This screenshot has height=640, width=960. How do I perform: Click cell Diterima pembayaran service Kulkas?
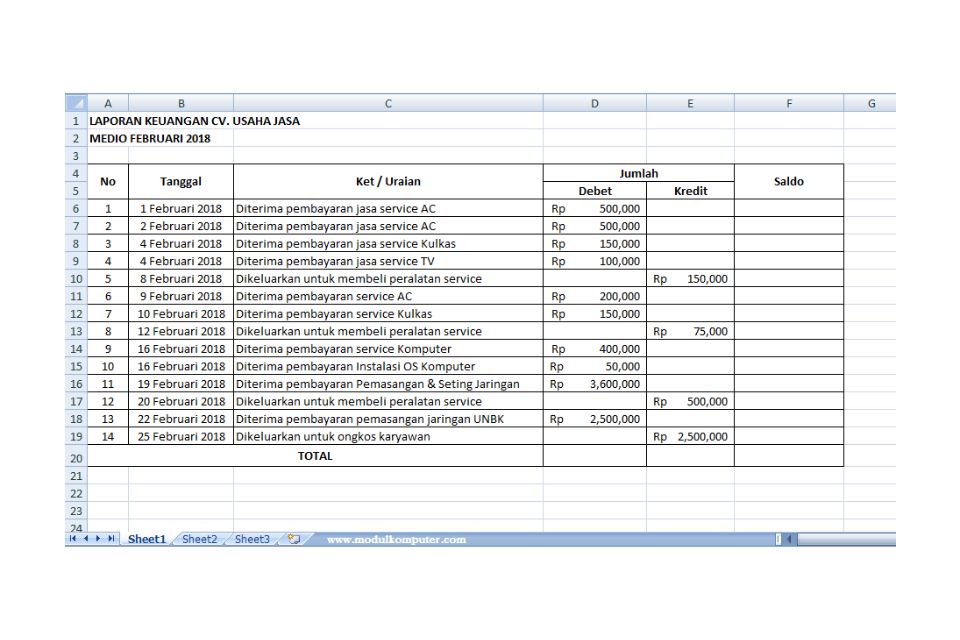(388, 314)
